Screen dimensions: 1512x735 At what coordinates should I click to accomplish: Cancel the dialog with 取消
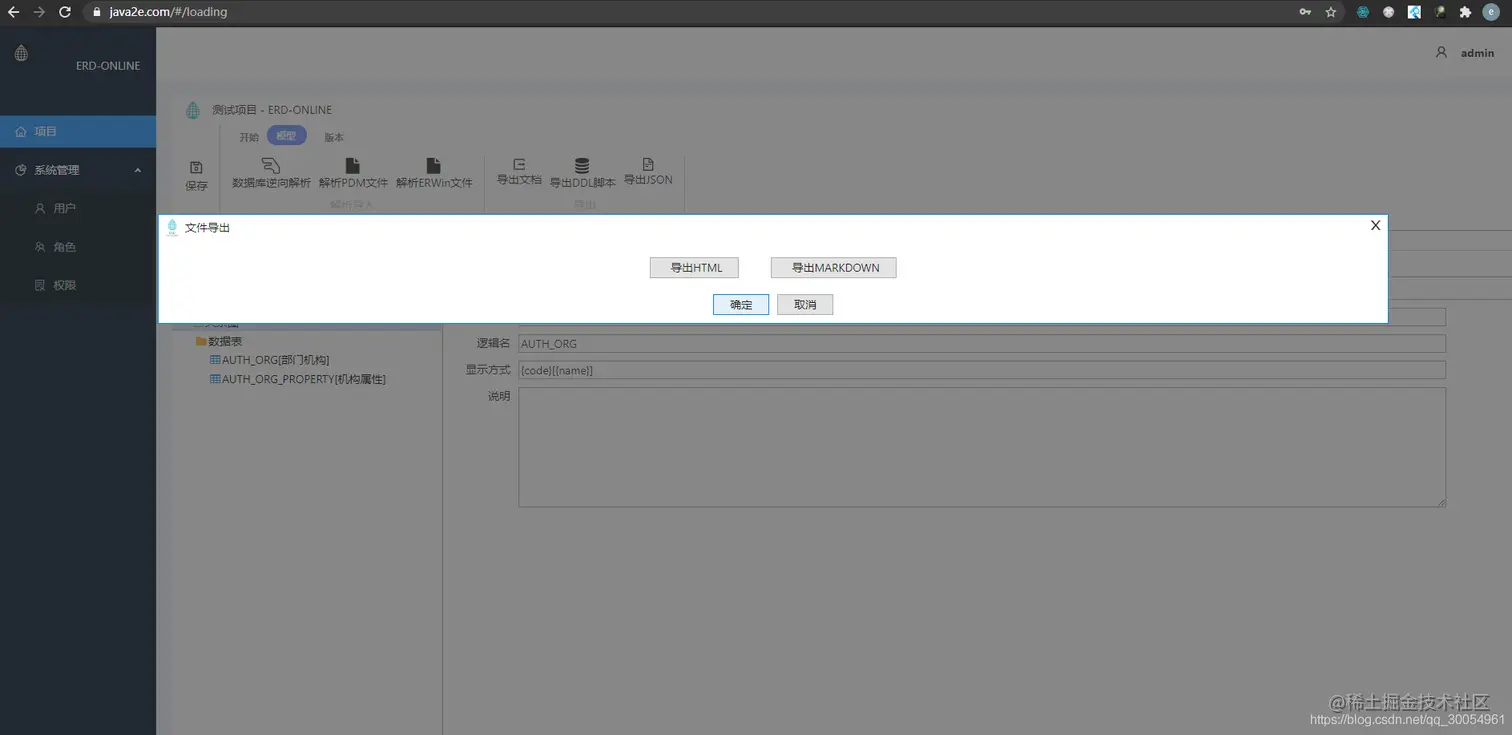pyautogui.click(x=805, y=305)
